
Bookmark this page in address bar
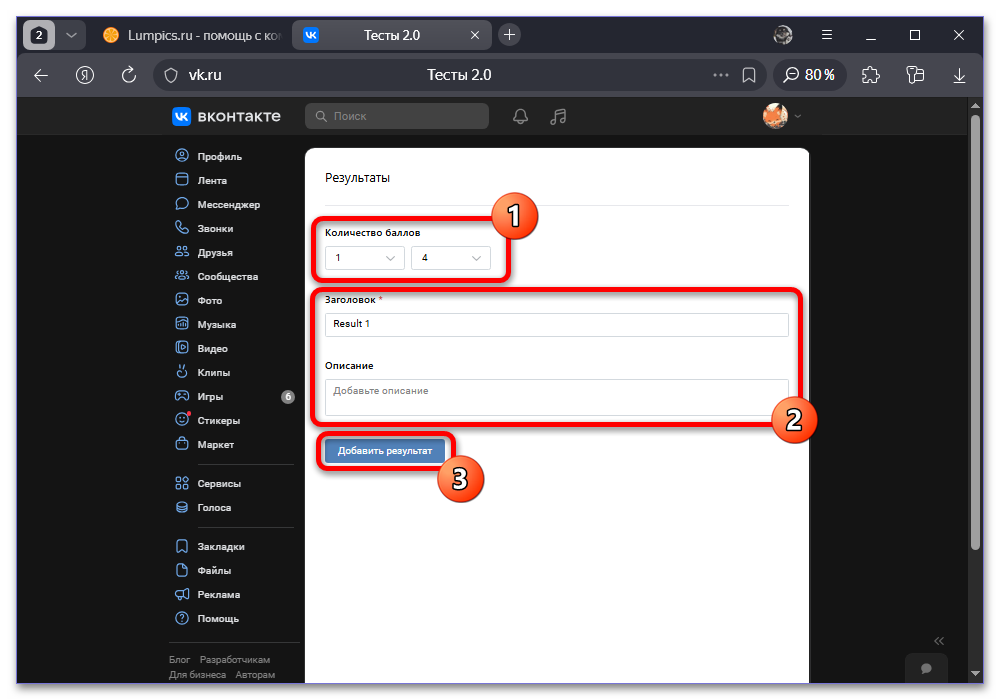tap(749, 75)
